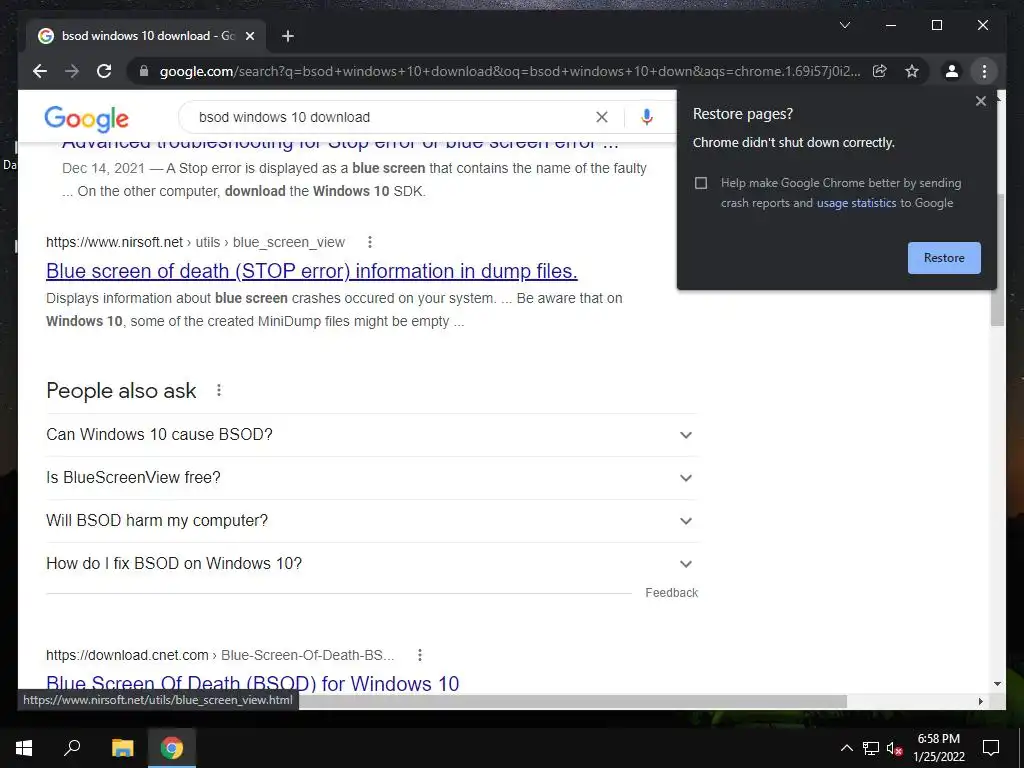This screenshot has width=1024, height=768.
Task: Click the scroll down arrow
Action: [997, 684]
